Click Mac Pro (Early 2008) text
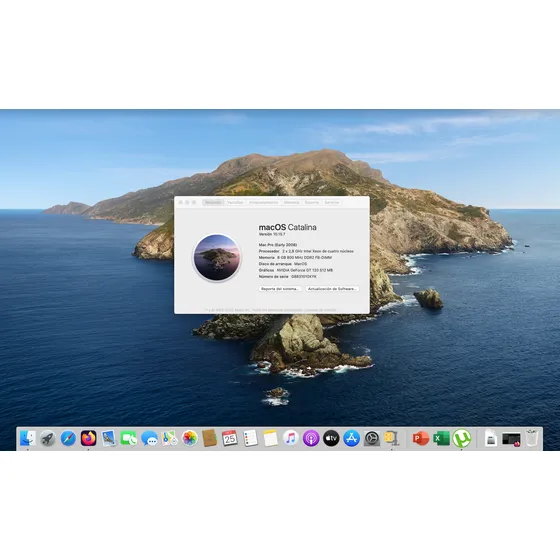The image size is (560, 560). pyautogui.click(x=278, y=245)
